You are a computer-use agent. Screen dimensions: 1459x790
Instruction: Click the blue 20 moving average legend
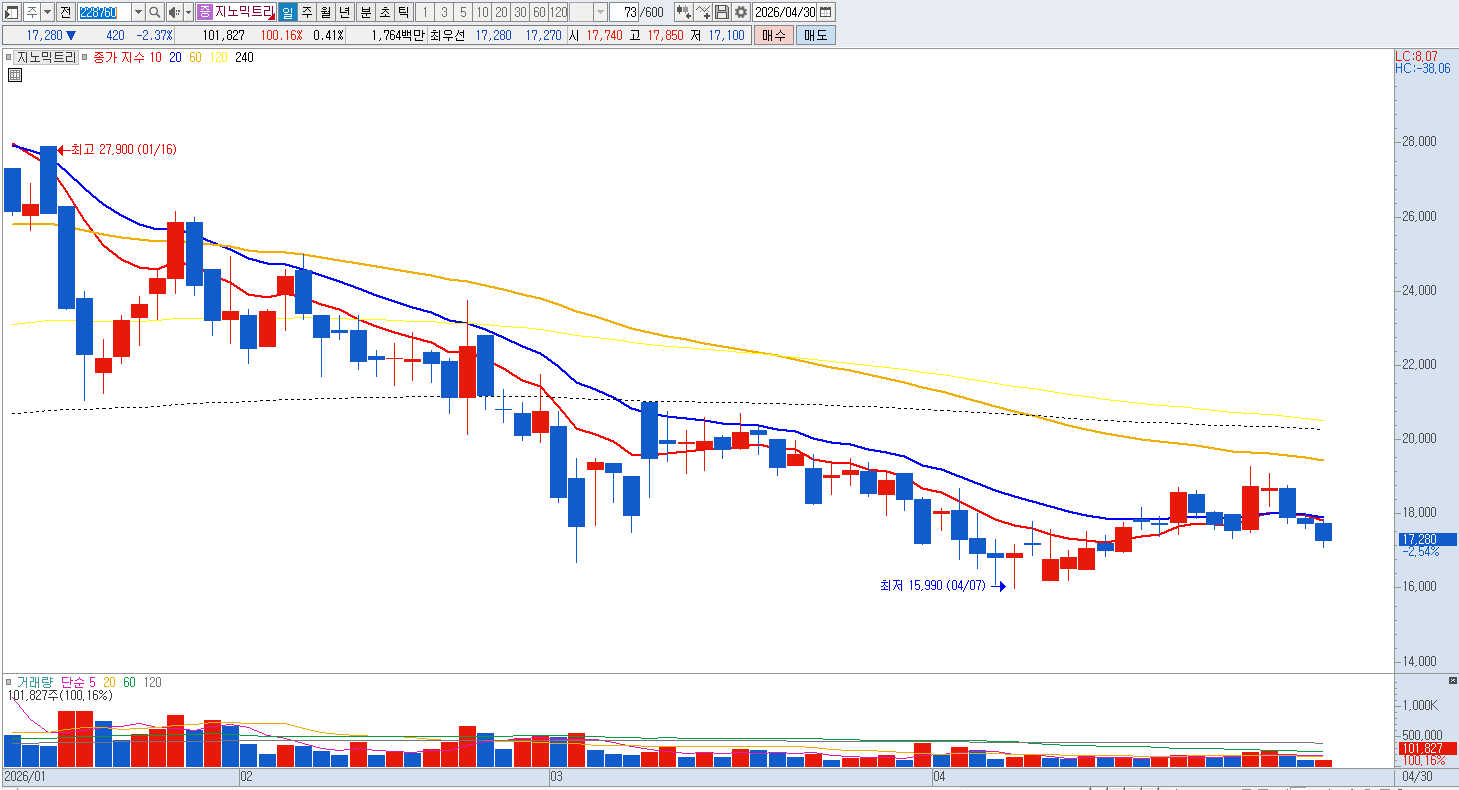point(175,57)
